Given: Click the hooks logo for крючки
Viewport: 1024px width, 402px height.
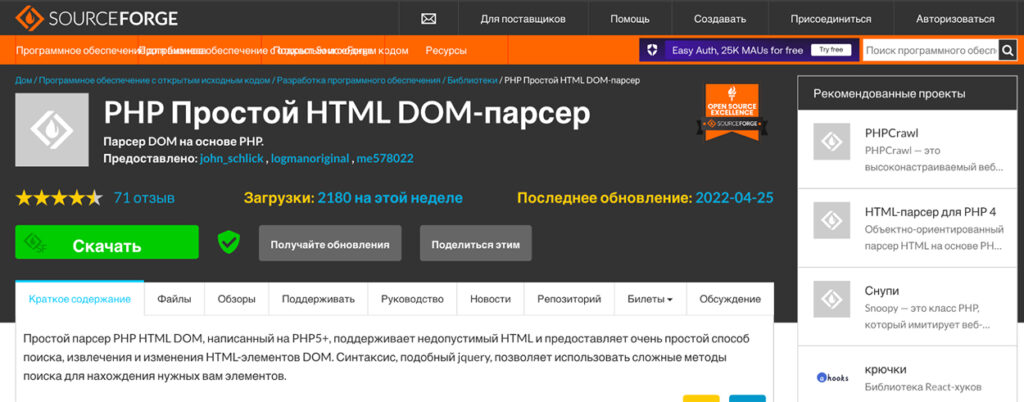Looking at the screenshot, I should point(831,377).
